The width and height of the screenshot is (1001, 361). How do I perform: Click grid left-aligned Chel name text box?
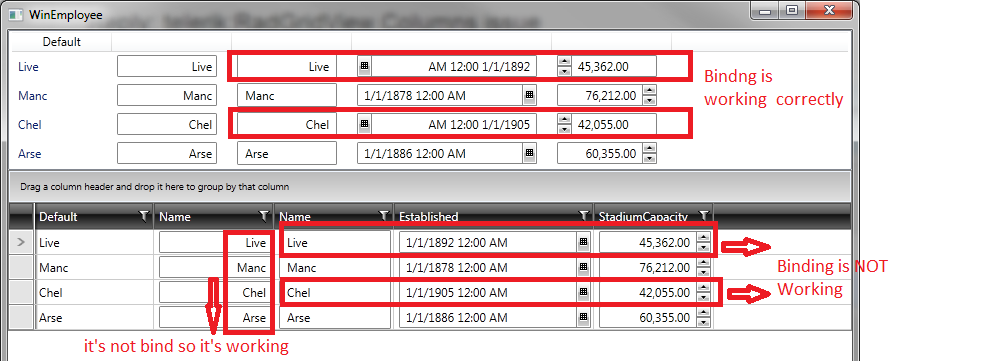[335, 293]
